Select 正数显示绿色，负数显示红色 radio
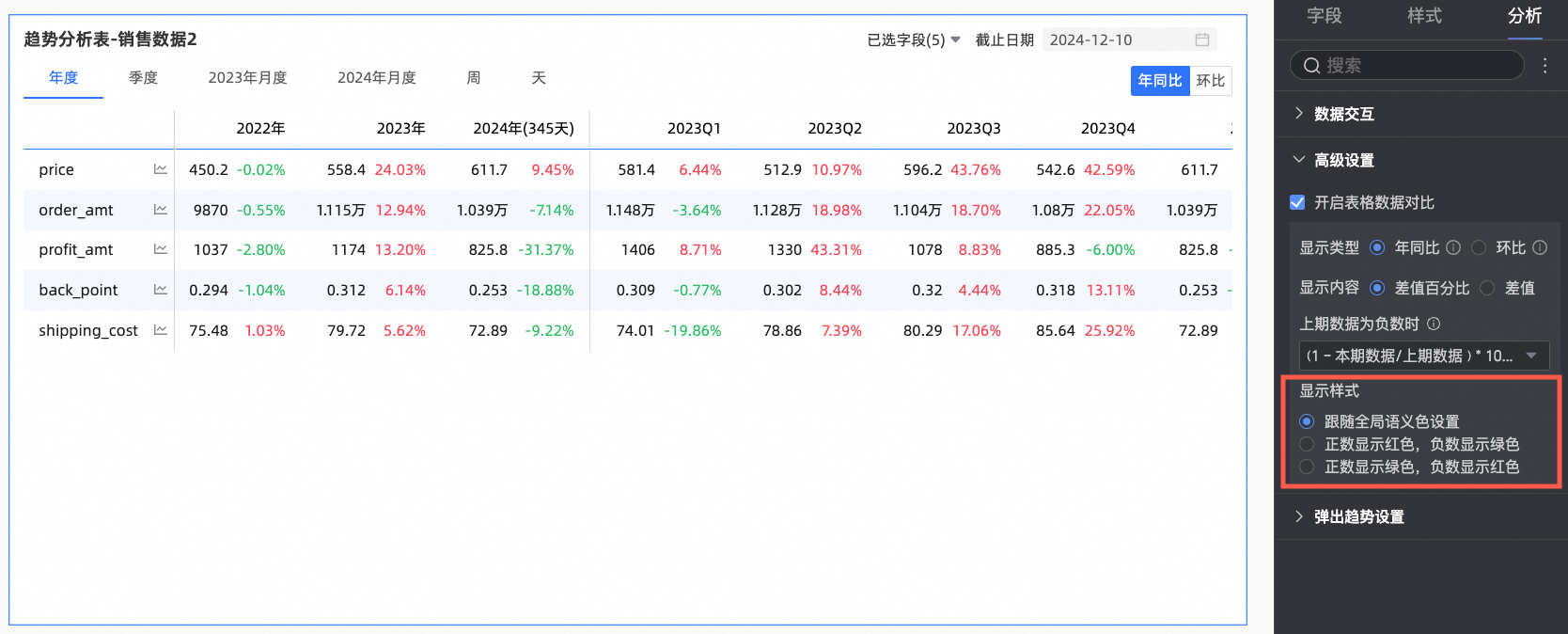The width and height of the screenshot is (1568, 634). 1307,467
